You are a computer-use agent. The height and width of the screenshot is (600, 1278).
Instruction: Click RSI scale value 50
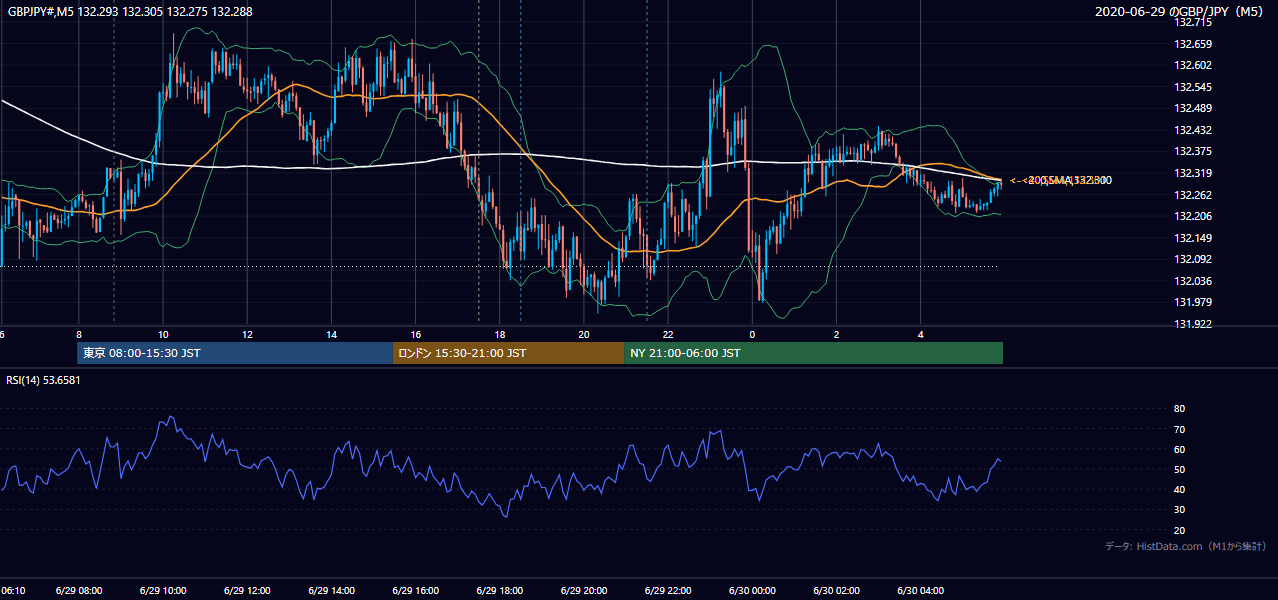(x=1179, y=469)
